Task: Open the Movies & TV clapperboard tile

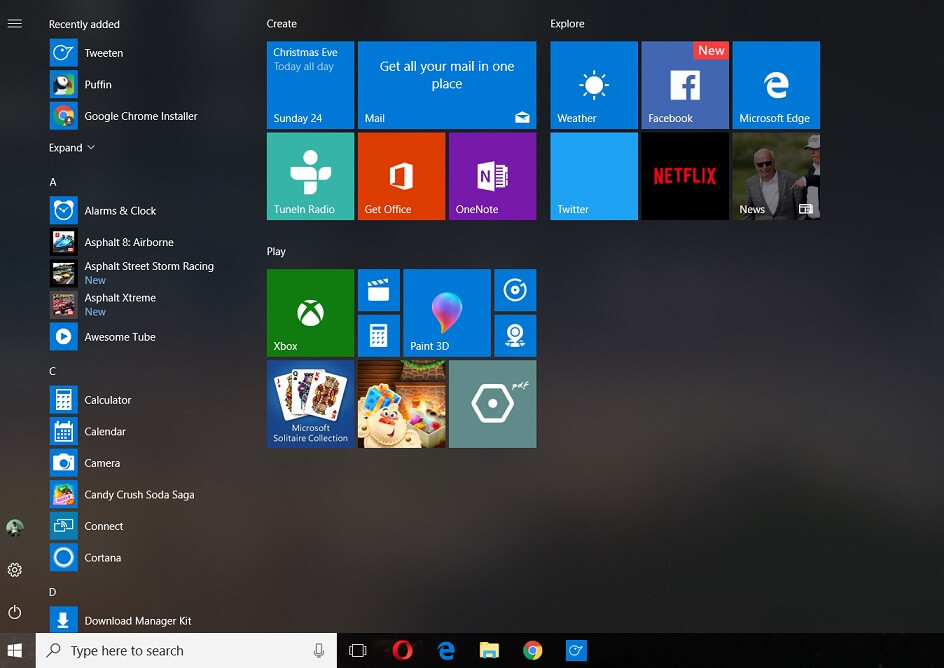Action: (379, 290)
